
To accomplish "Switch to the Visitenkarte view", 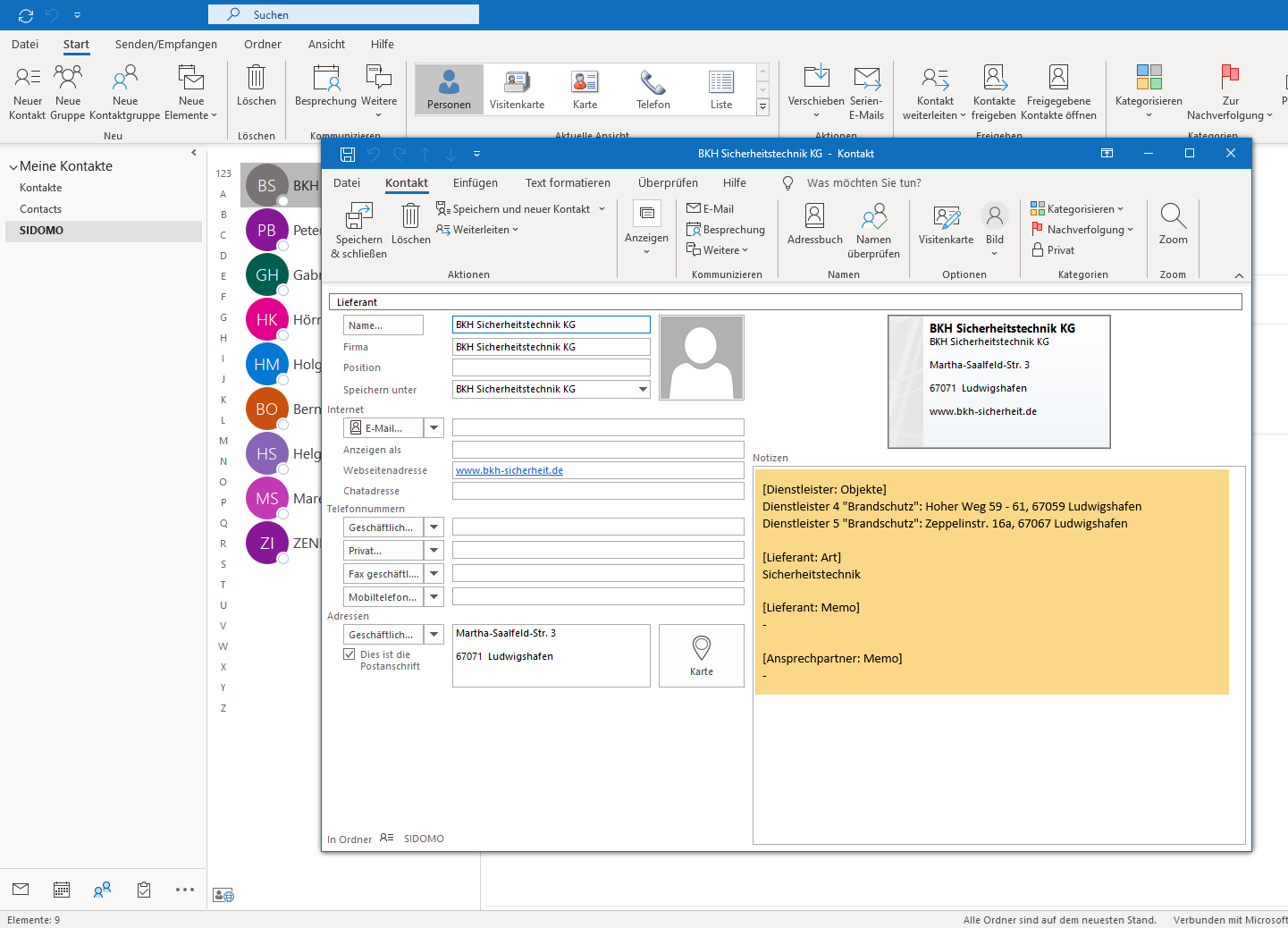I will (517, 89).
